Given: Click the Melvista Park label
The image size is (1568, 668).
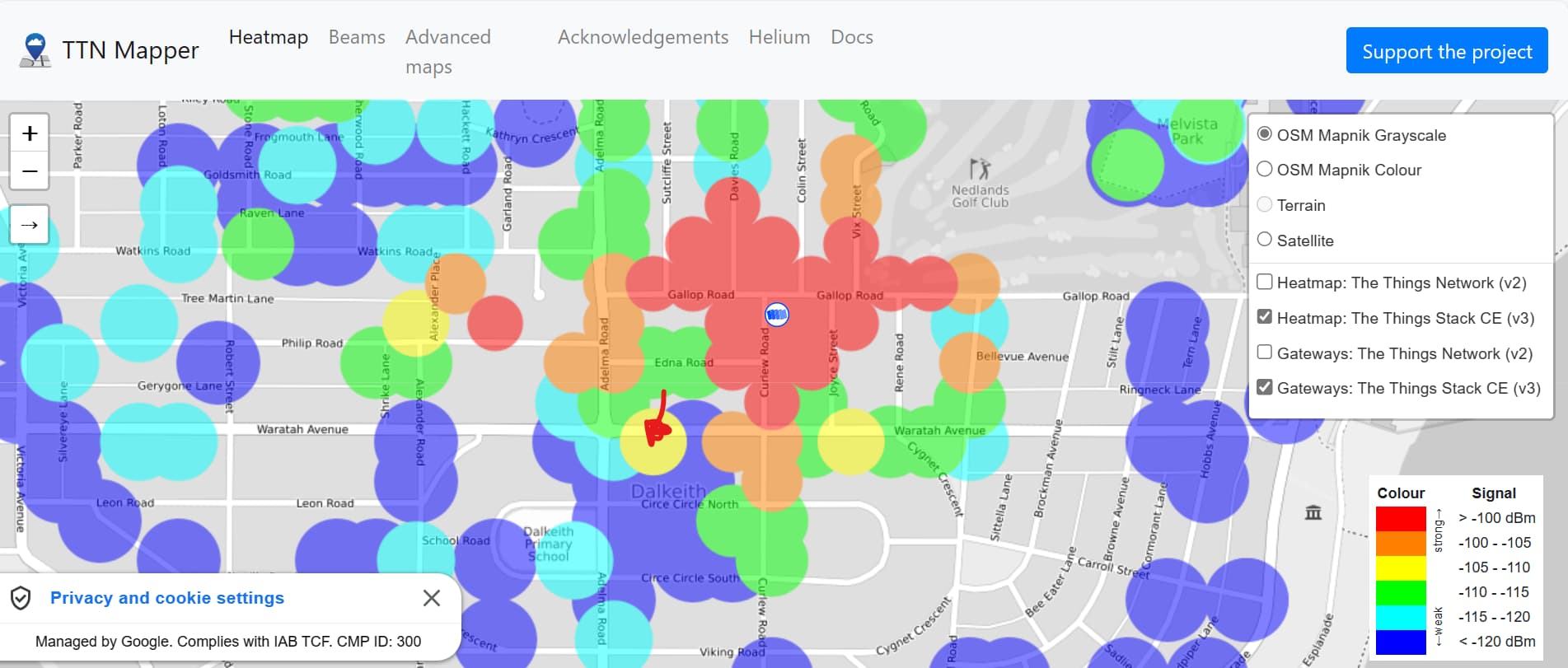Looking at the screenshot, I should [x=1187, y=131].
